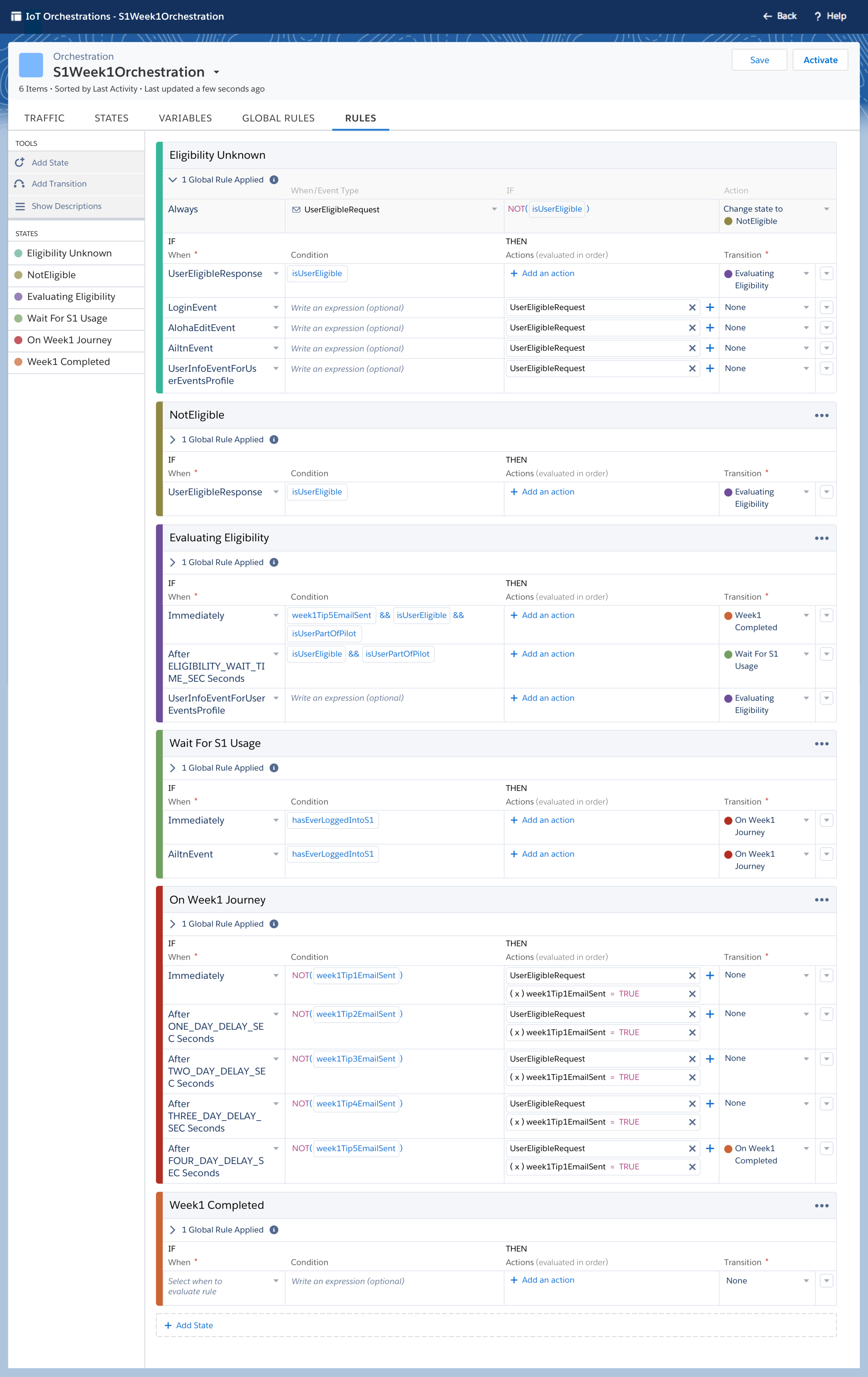Remove UserEligibleRequest action from LoginEvent rule
Viewport: 868px width, 1377px height.
pos(692,308)
